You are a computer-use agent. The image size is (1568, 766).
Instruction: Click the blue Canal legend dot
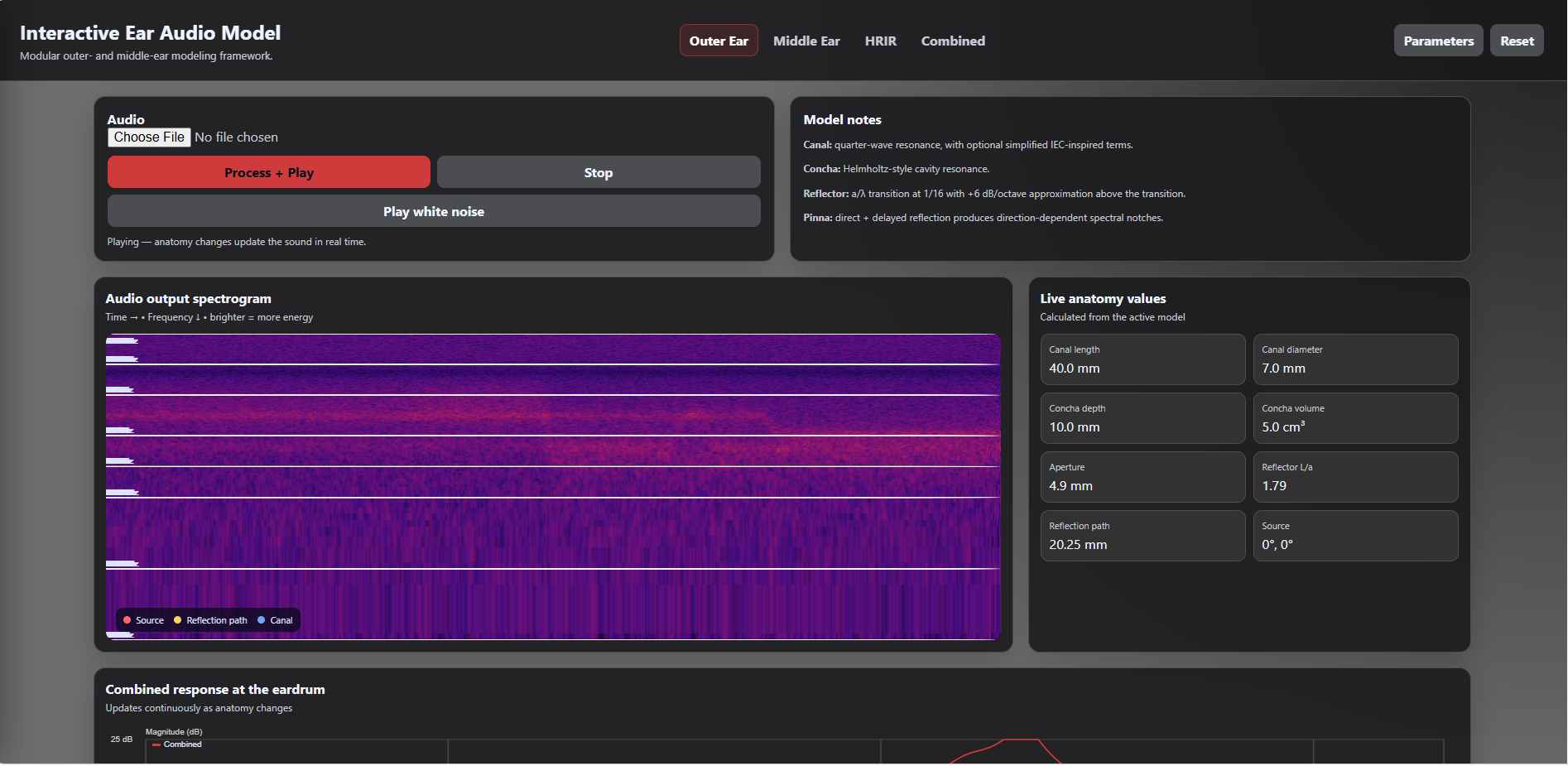click(x=262, y=620)
